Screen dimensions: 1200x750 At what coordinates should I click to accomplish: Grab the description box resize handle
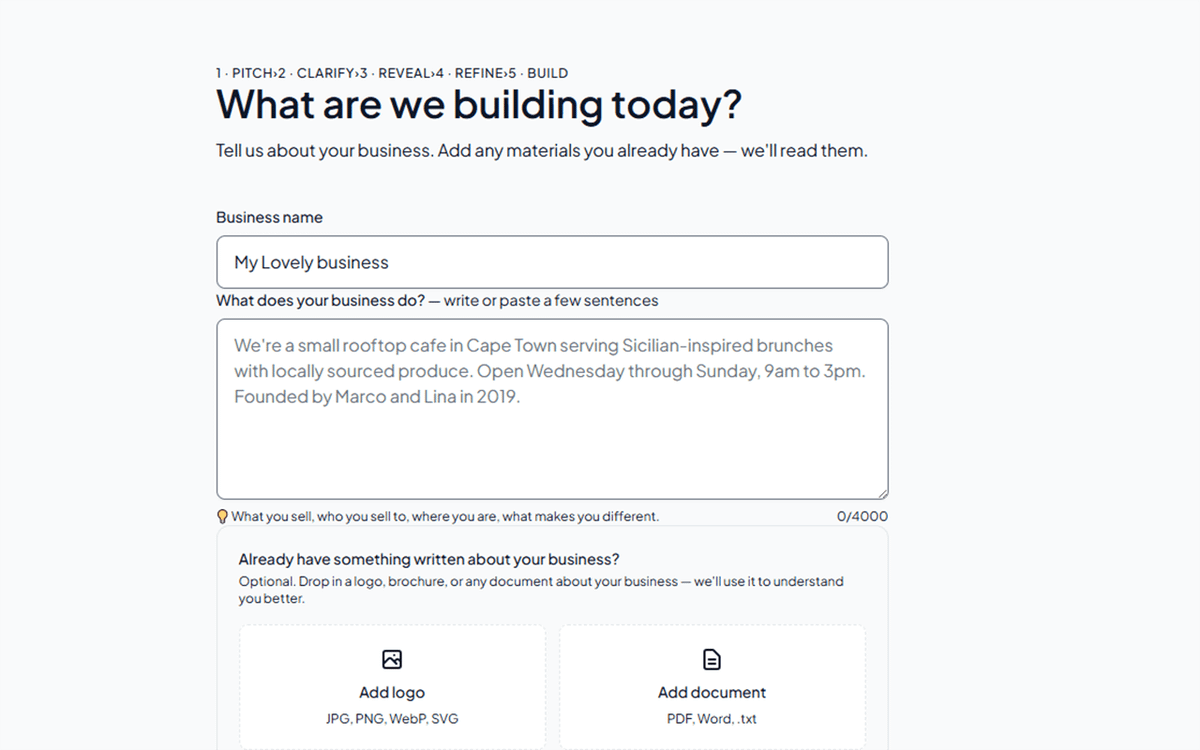coord(881,492)
